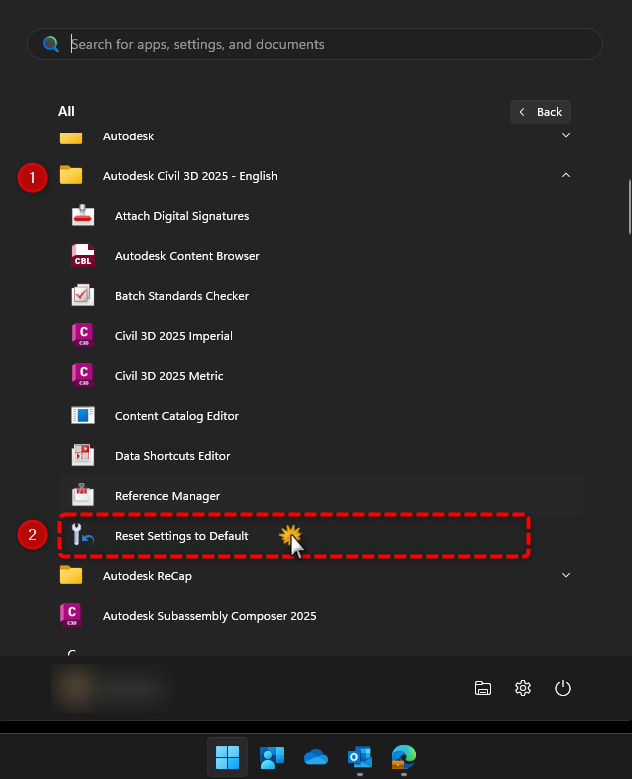Click the Reset Settings wrench icon
The width and height of the screenshot is (632, 779).
83,535
